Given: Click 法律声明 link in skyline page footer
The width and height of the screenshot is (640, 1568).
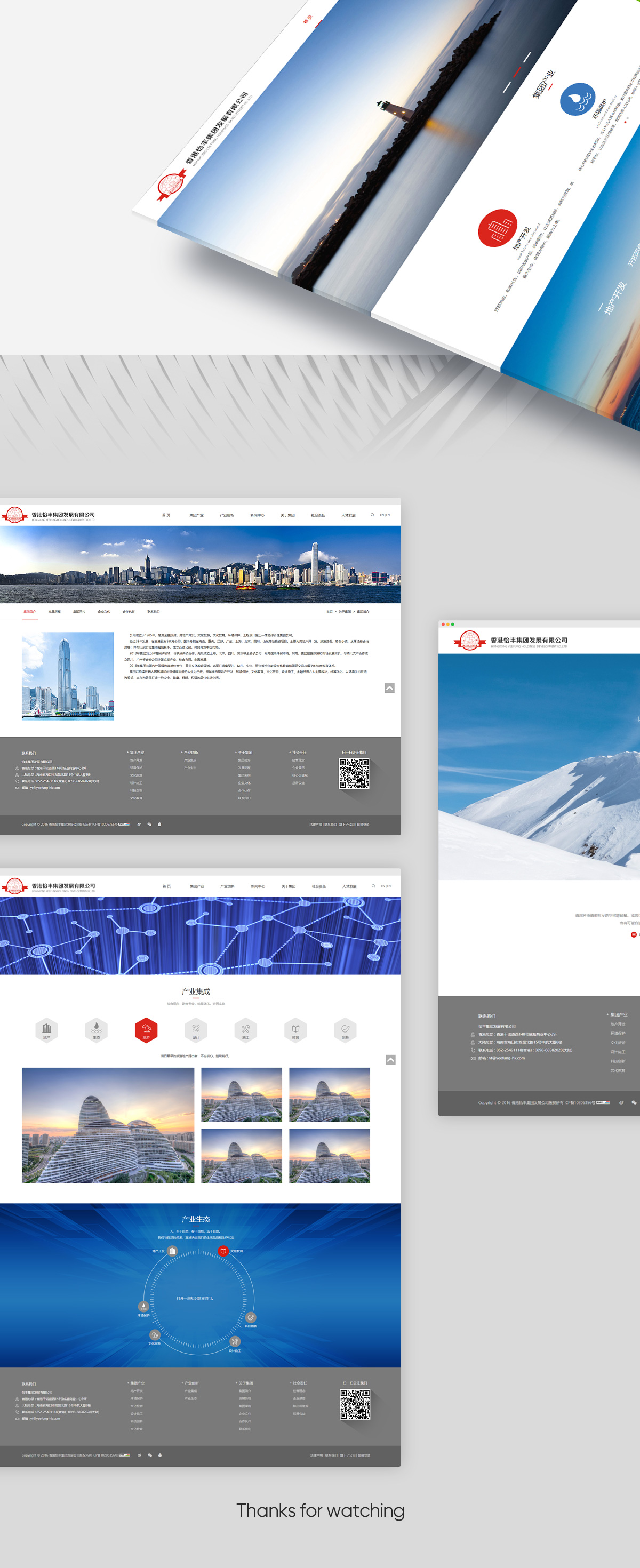Looking at the screenshot, I should coord(315,824).
